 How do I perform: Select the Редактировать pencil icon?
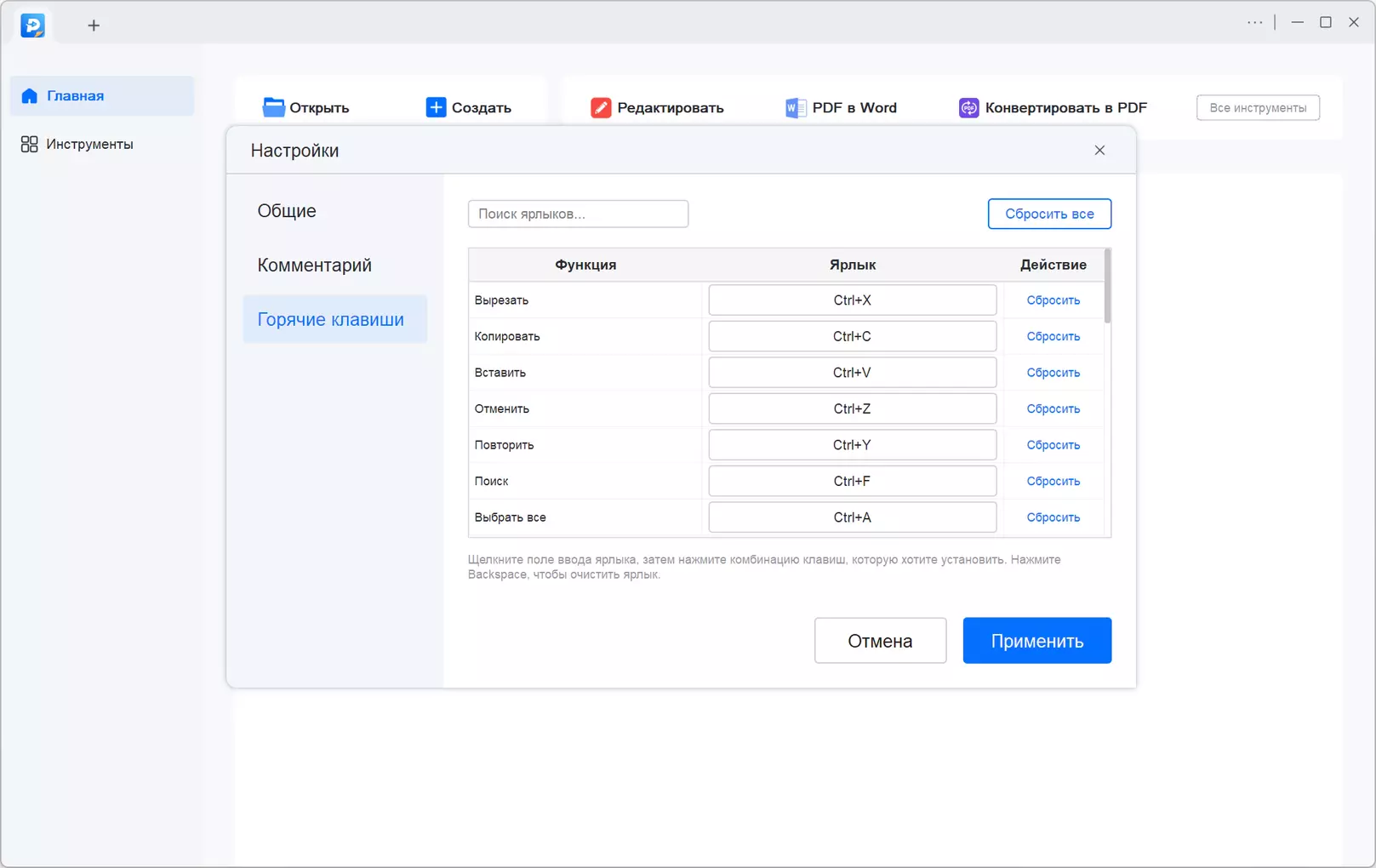601,107
